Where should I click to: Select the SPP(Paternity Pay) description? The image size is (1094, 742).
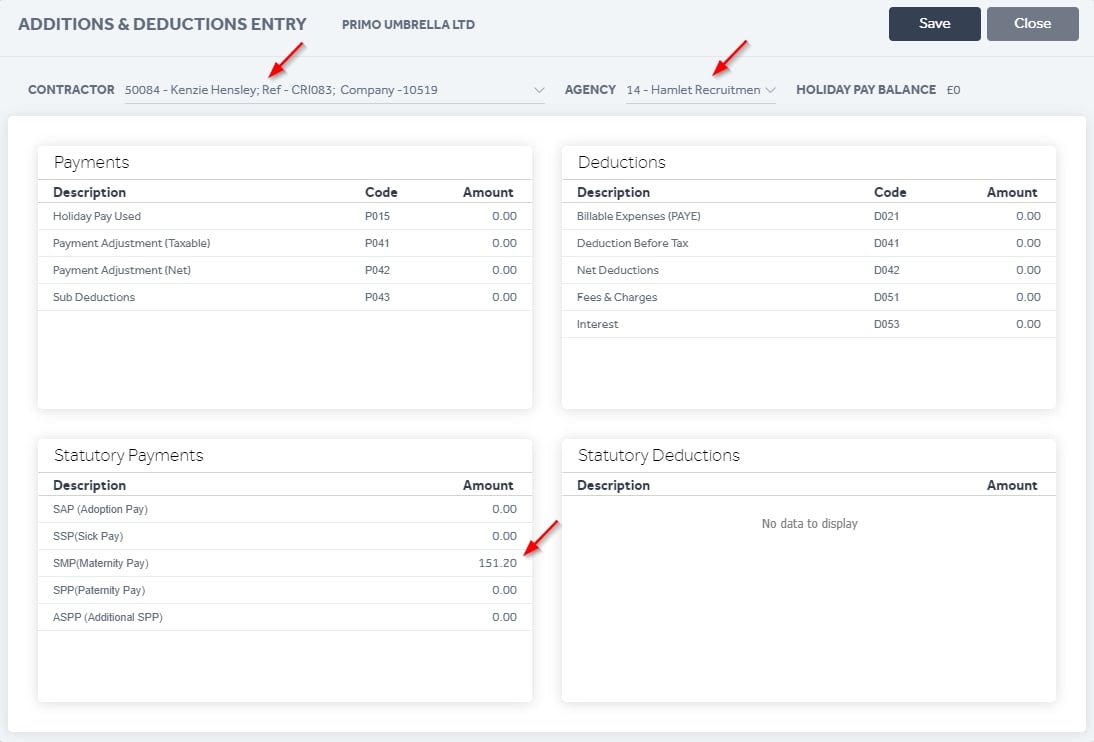tap(99, 591)
